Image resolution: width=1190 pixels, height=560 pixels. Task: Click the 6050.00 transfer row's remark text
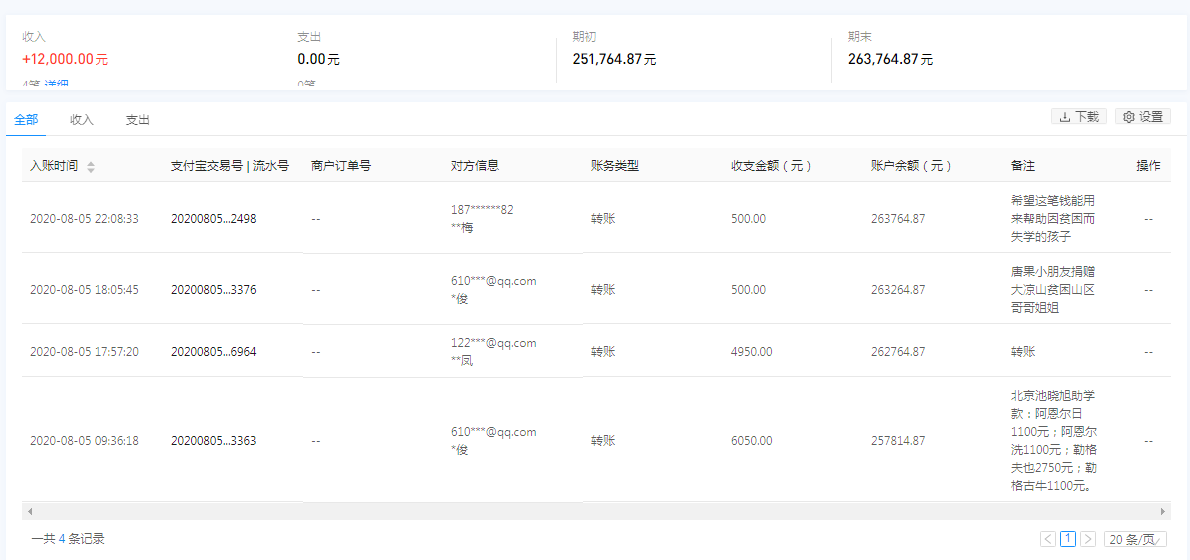(1054, 441)
